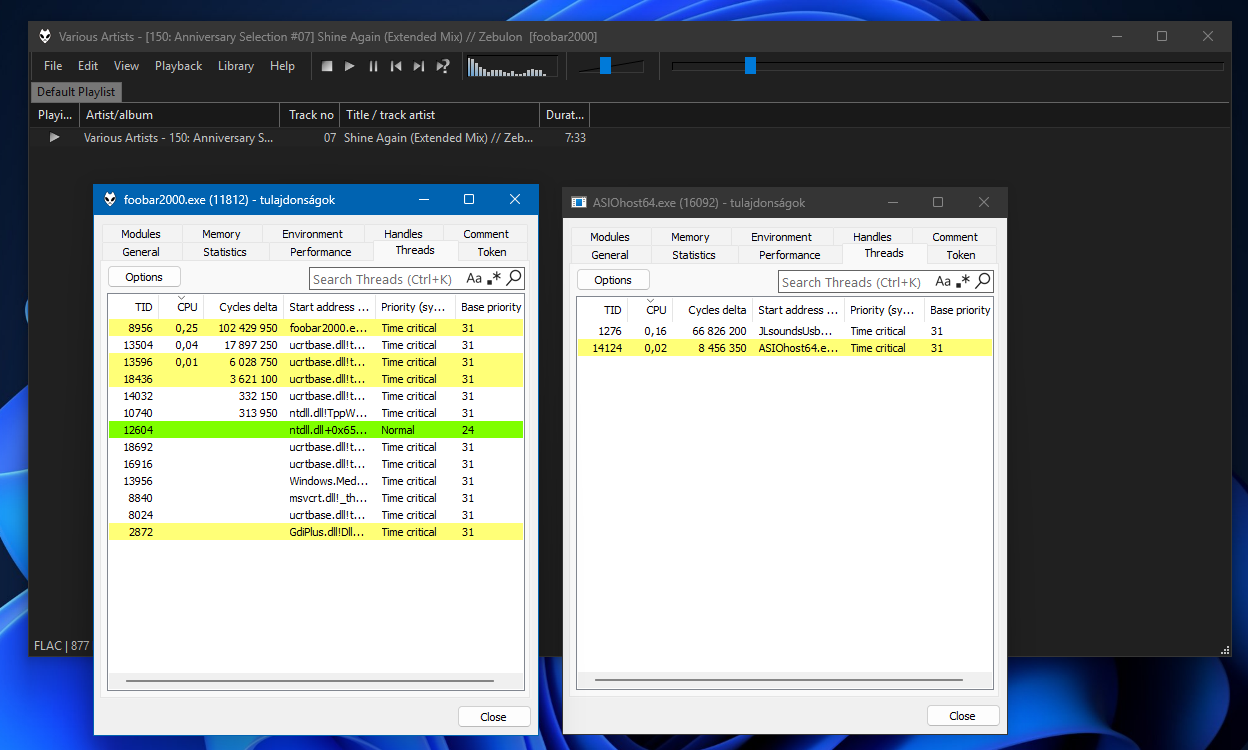Screen dimensions: 1248x750
Task: Skip to previous track
Action: 396,66
